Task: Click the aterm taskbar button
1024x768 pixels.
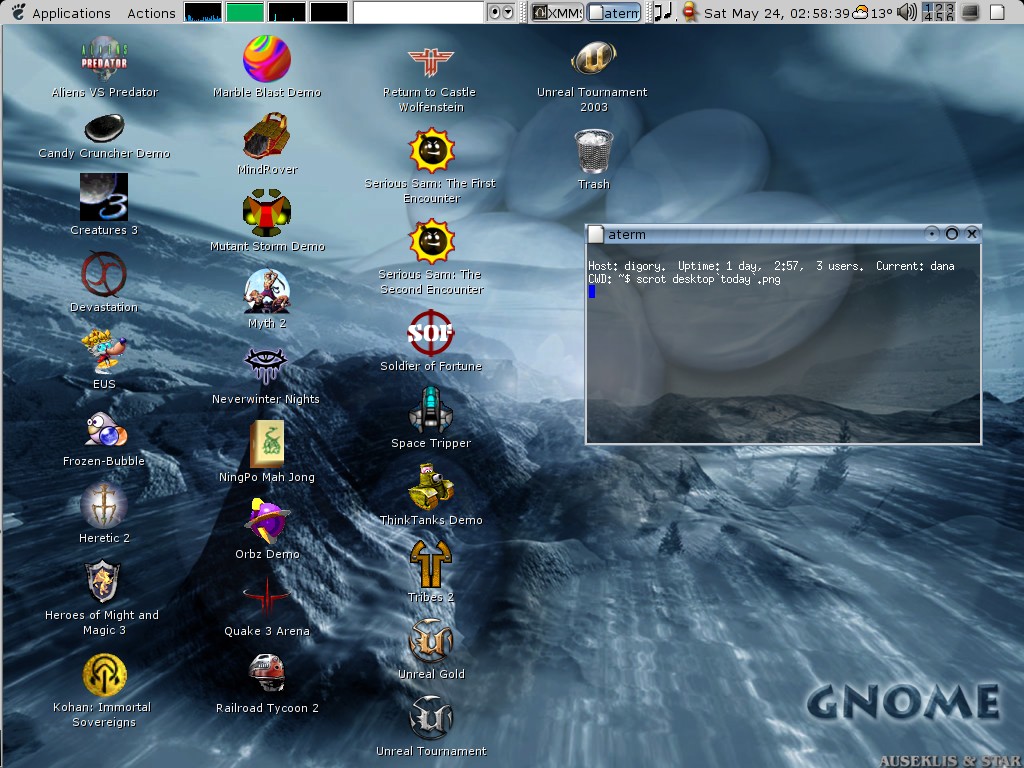Action: [x=614, y=12]
